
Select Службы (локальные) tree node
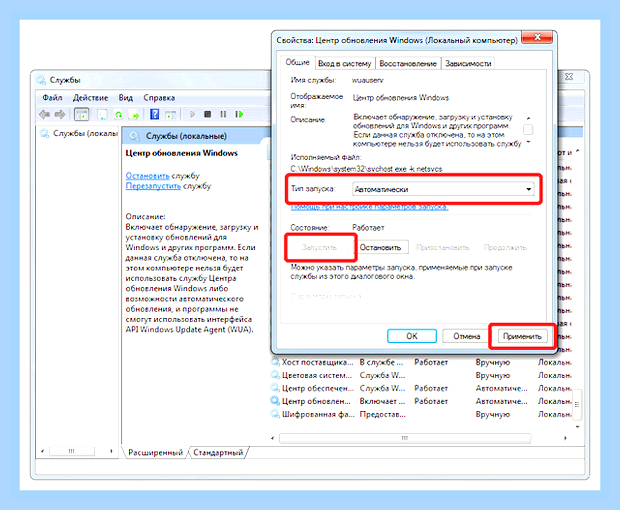[85, 134]
